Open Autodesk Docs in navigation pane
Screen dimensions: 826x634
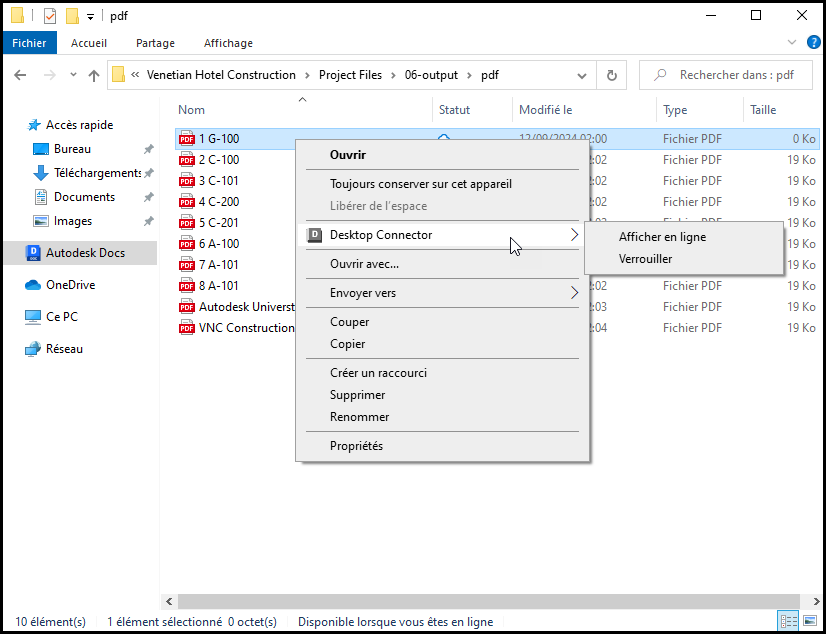pos(80,253)
